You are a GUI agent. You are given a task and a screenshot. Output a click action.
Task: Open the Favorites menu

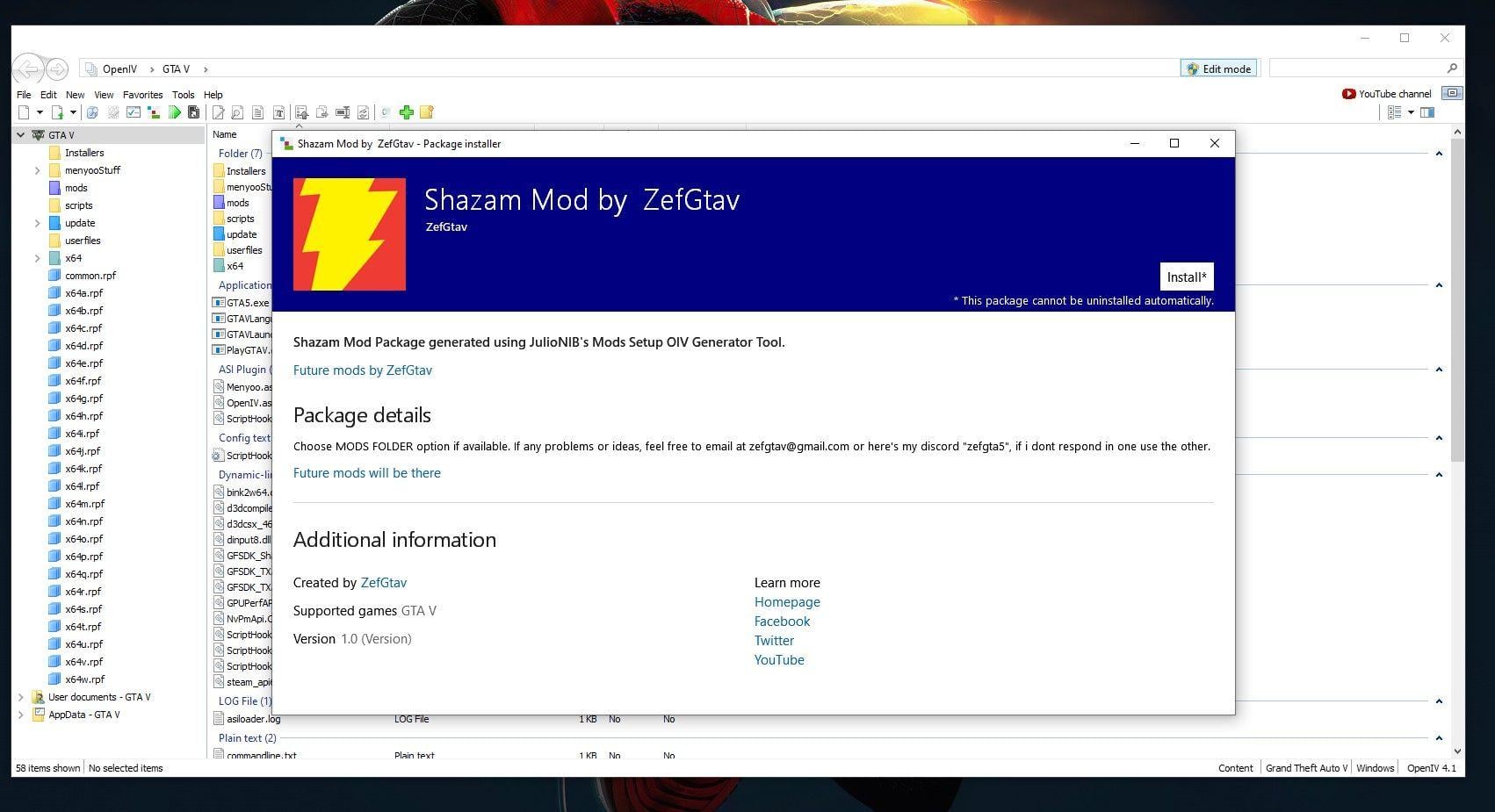pos(142,95)
